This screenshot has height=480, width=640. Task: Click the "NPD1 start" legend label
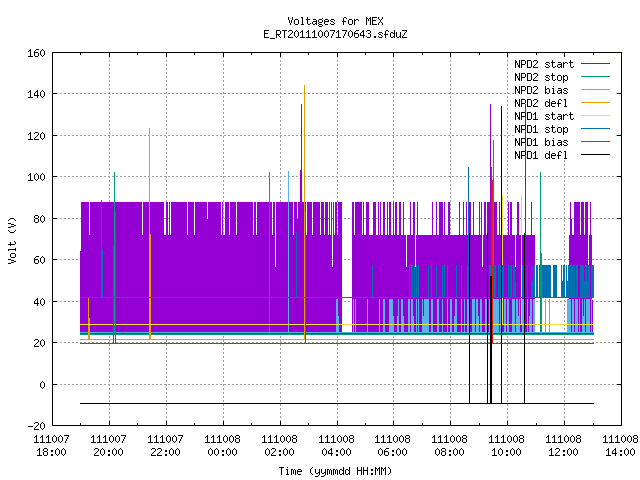point(544,116)
